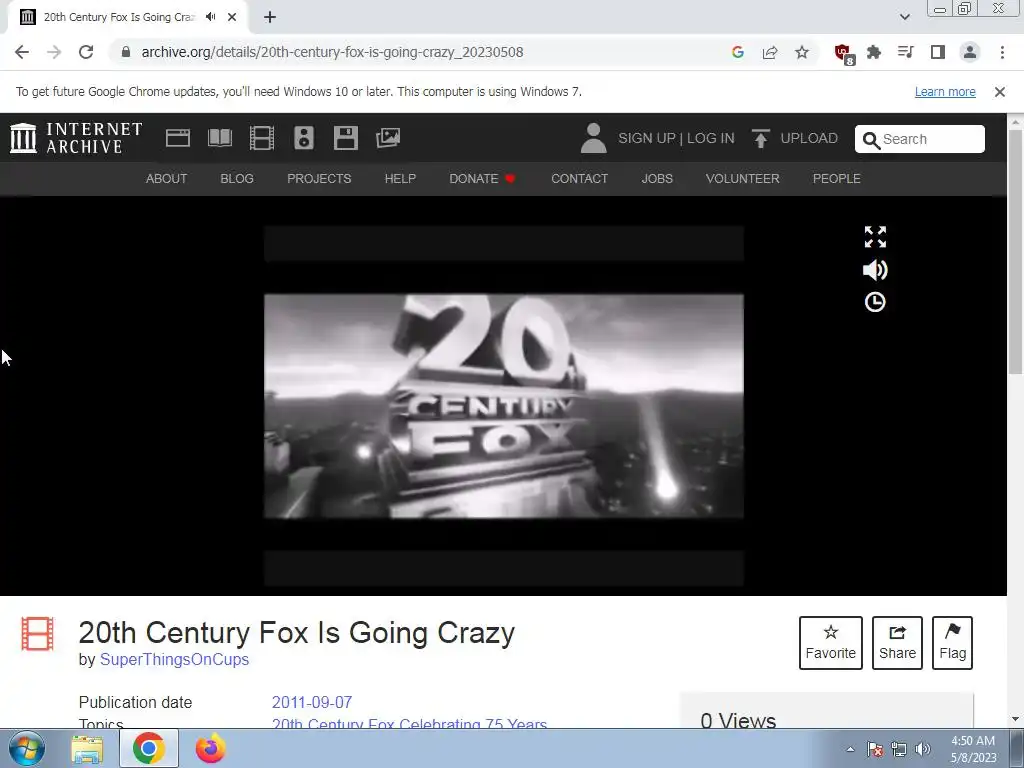The image size is (1024, 768).
Task: Open the PEOPLE menu item
Action: [837, 178]
